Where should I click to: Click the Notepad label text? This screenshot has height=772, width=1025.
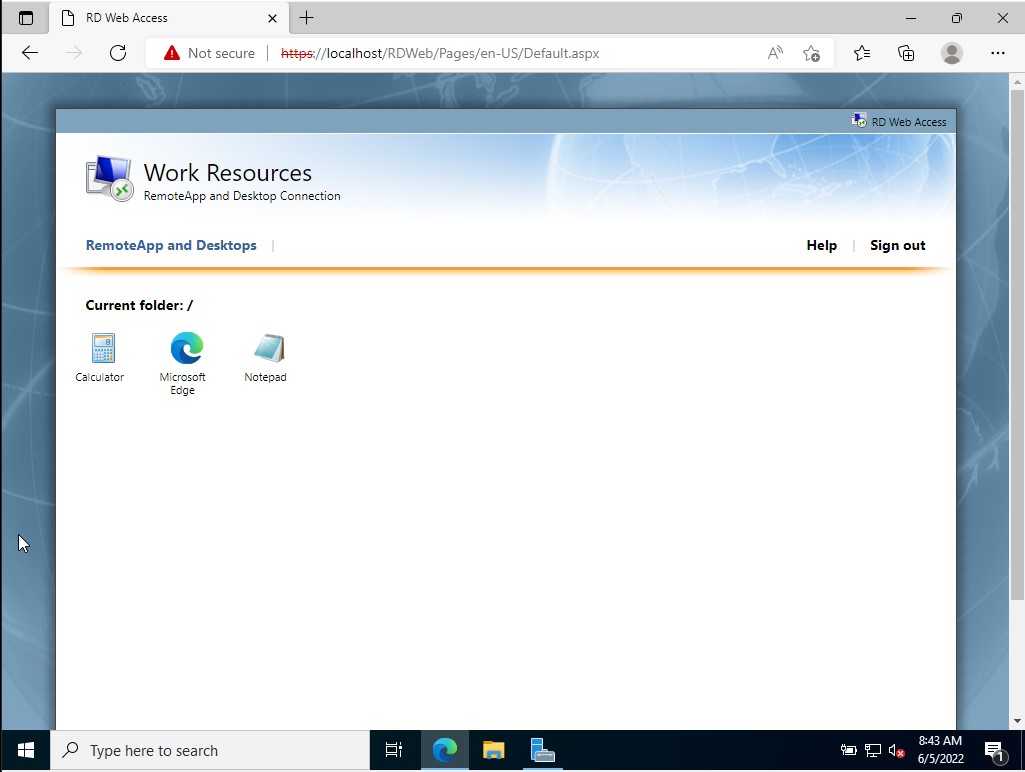[265, 377]
